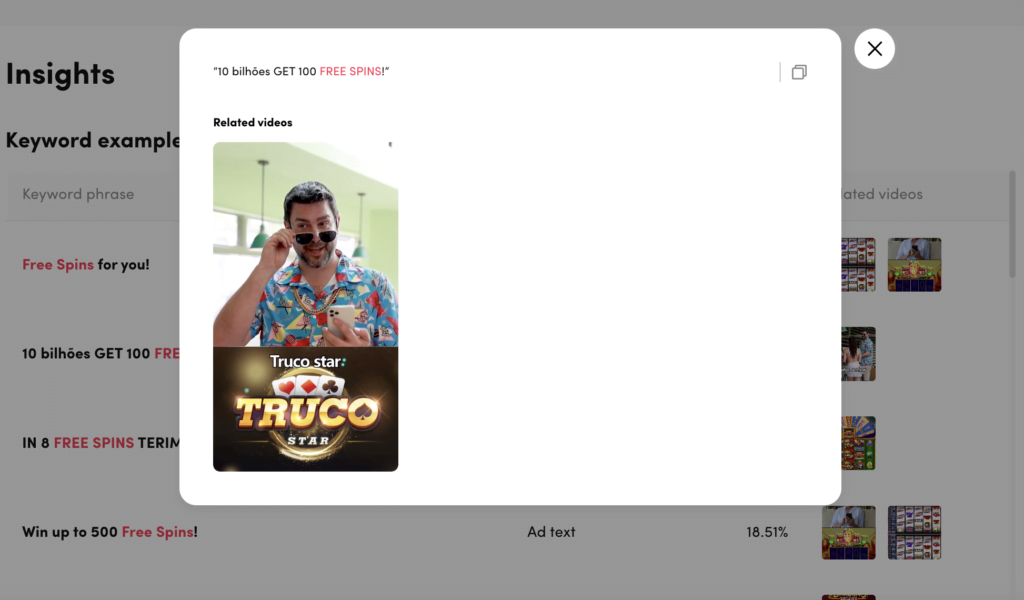Select the quoted "10 bilhões GET 100 FREE SPINS!" phrase

pos(301,71)
